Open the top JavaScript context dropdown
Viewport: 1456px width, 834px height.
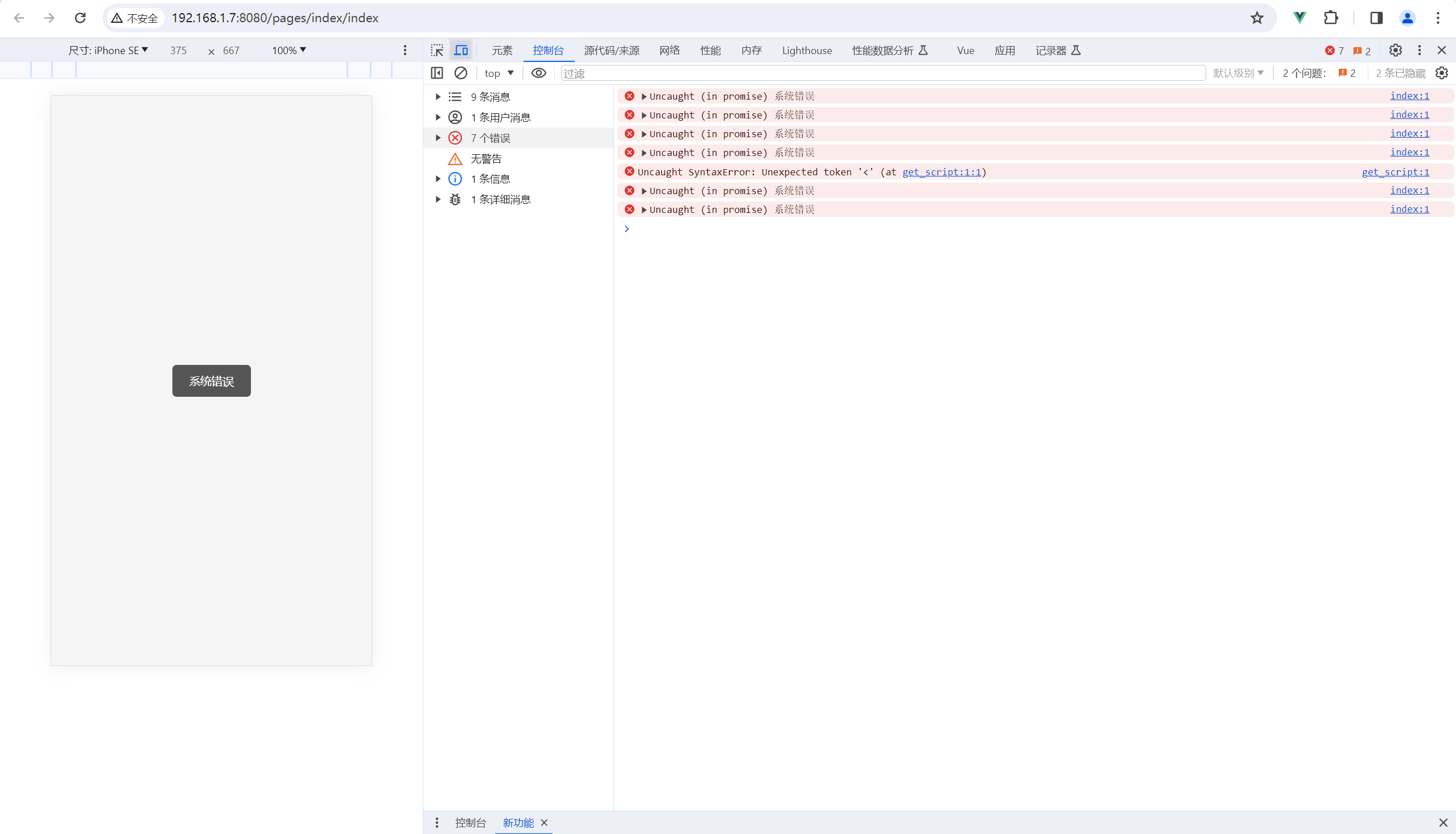click(499, 73)
